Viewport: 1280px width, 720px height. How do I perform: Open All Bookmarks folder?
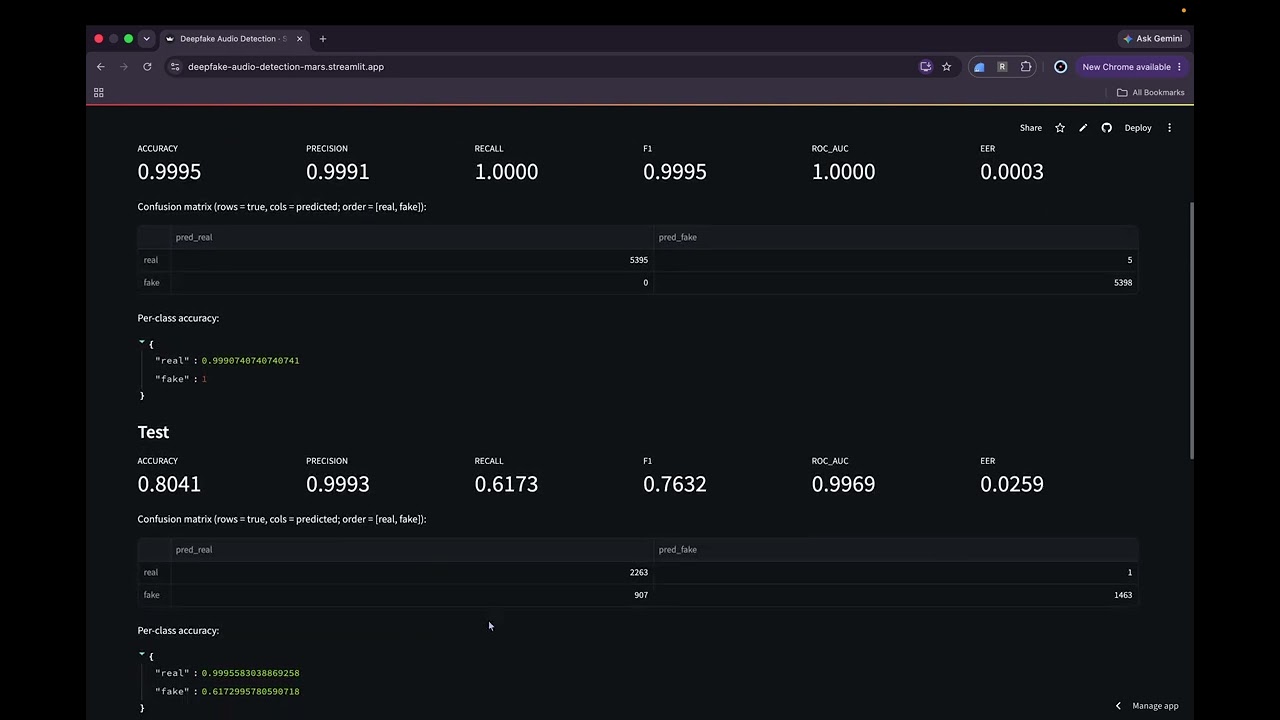coord(1151,92)
